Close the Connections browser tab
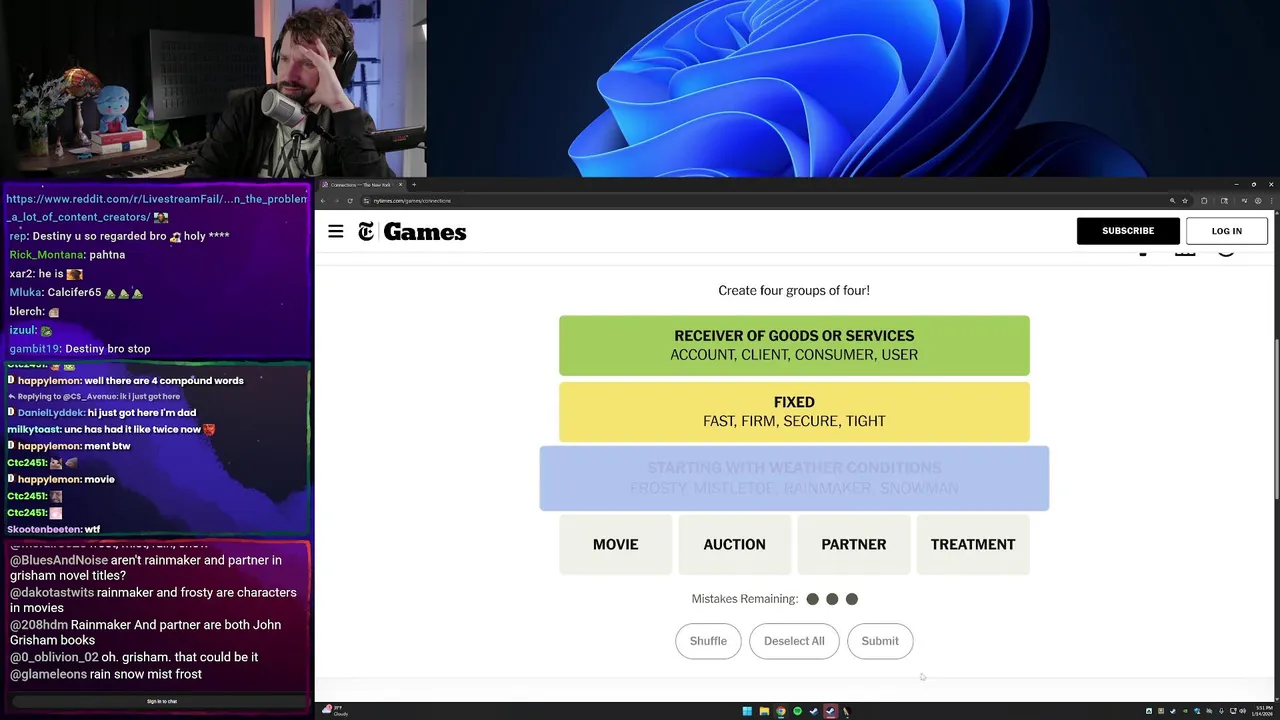This screenshot has height=720, width=1280. [400, 184]
